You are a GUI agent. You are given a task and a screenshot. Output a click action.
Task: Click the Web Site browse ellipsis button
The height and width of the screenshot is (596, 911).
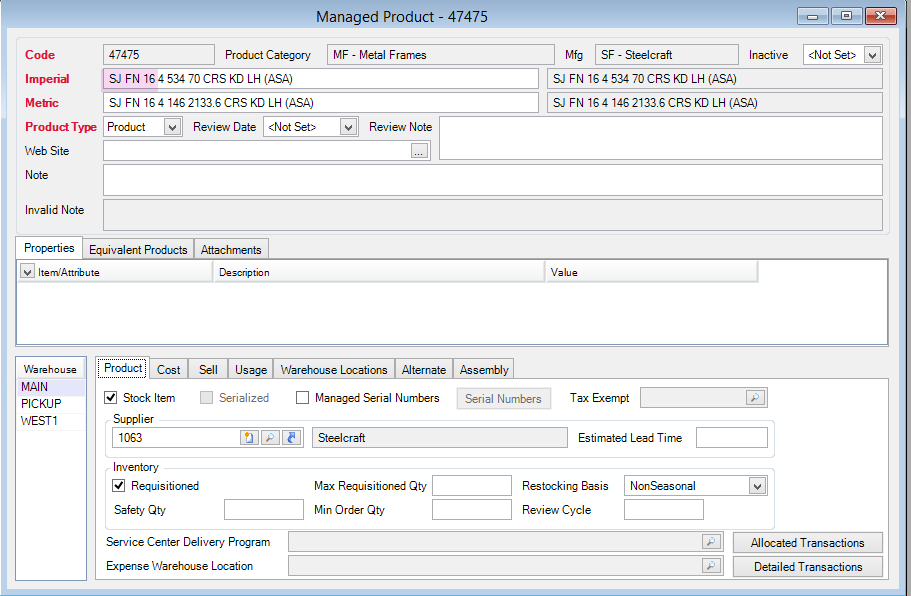420,151
